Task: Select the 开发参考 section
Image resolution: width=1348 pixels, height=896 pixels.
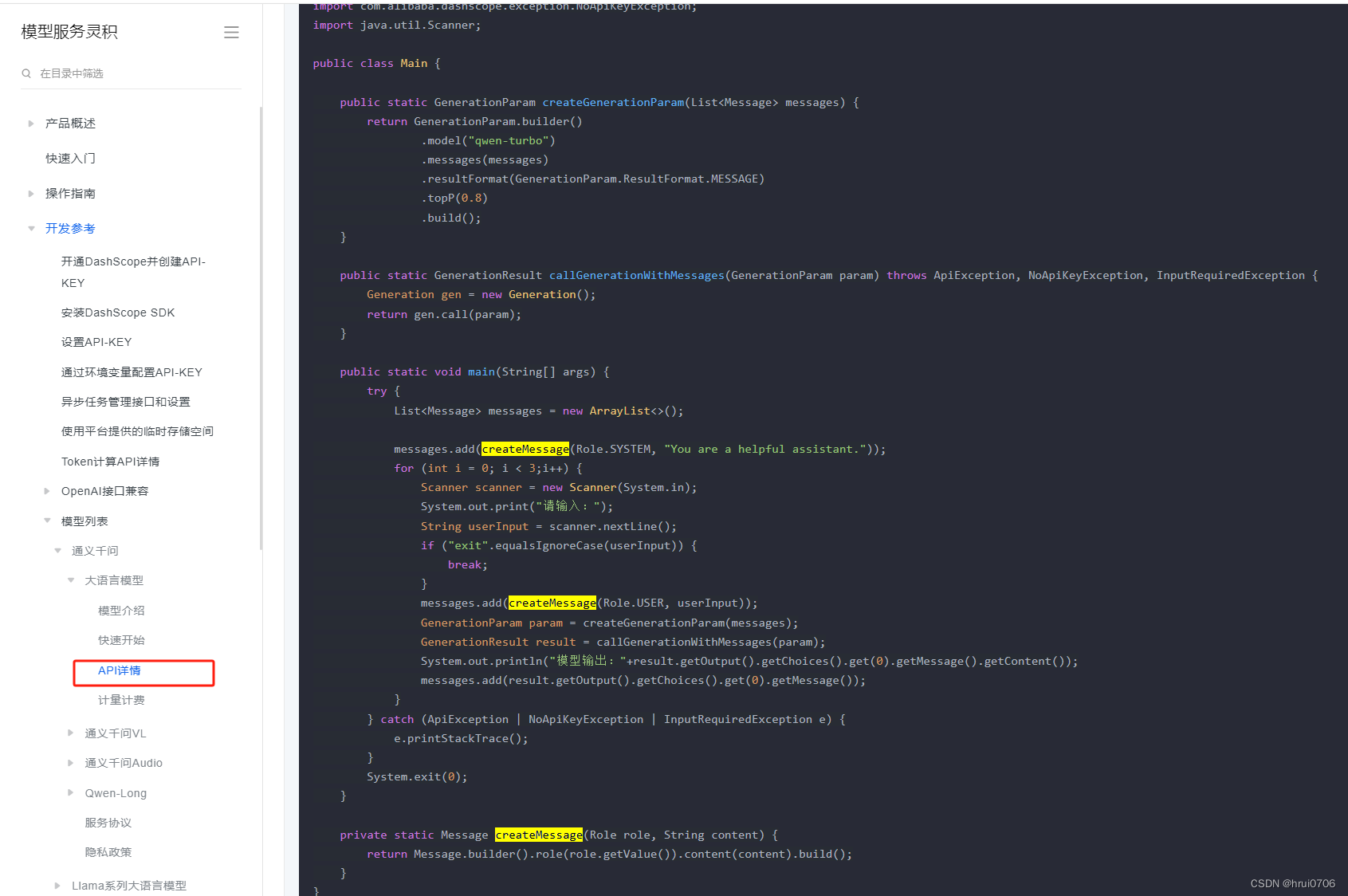Action: [x=70, y=229]
